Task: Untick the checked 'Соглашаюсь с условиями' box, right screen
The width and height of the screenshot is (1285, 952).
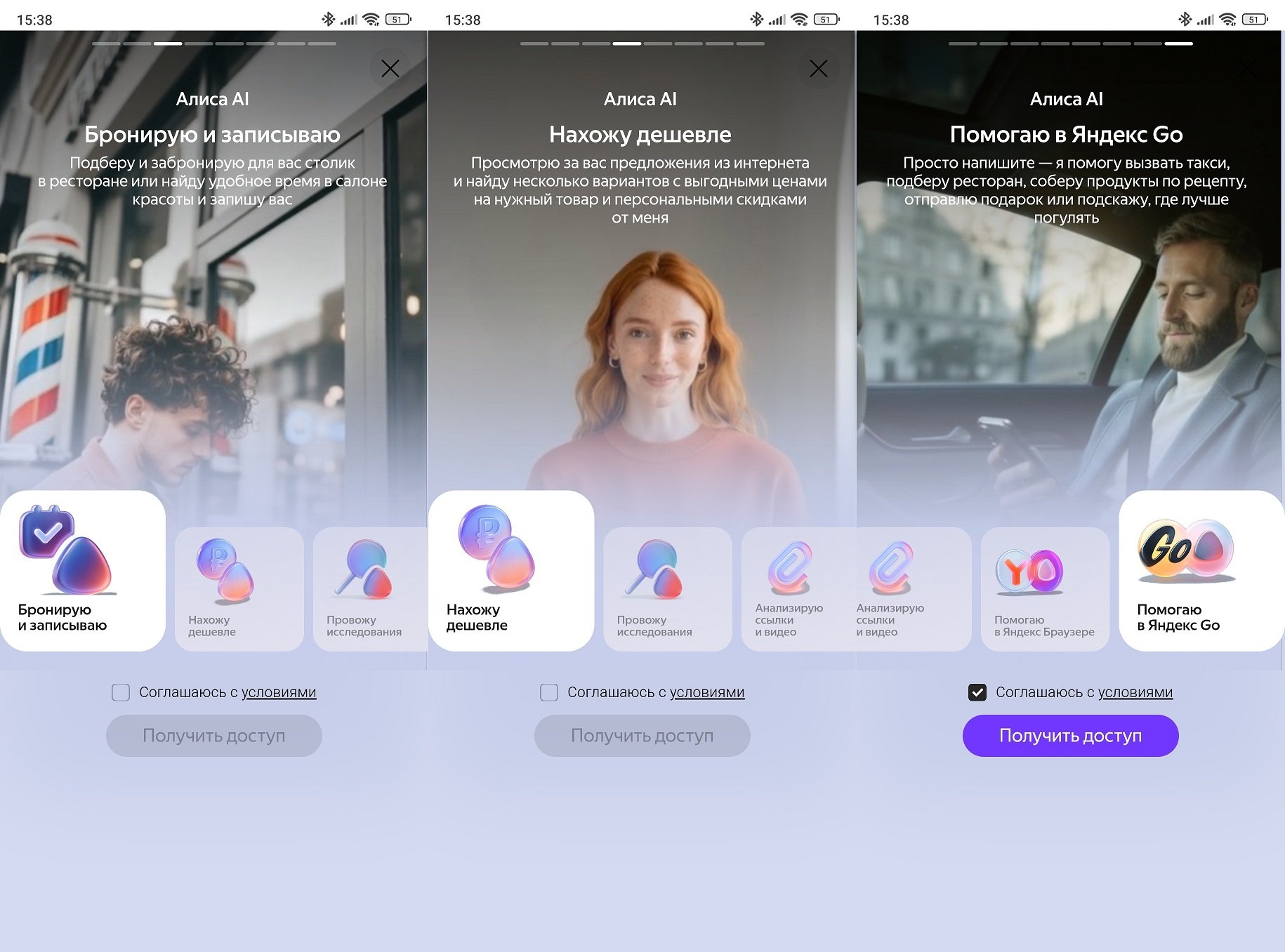Action: (x=977, y=692)
